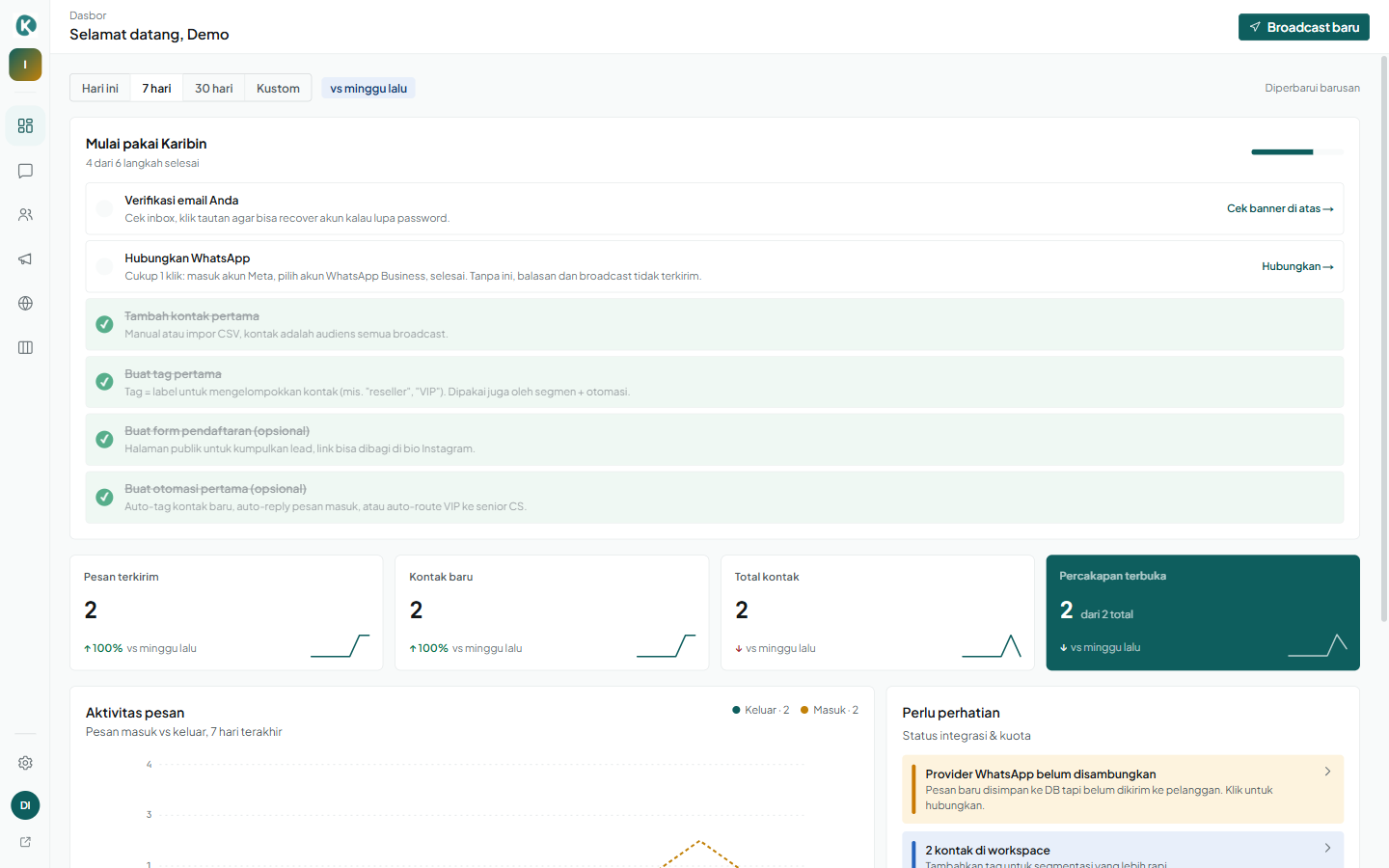Click the Mulai pakai Karibin heading
Screen dimensions: 1389x868
[147, 144]
